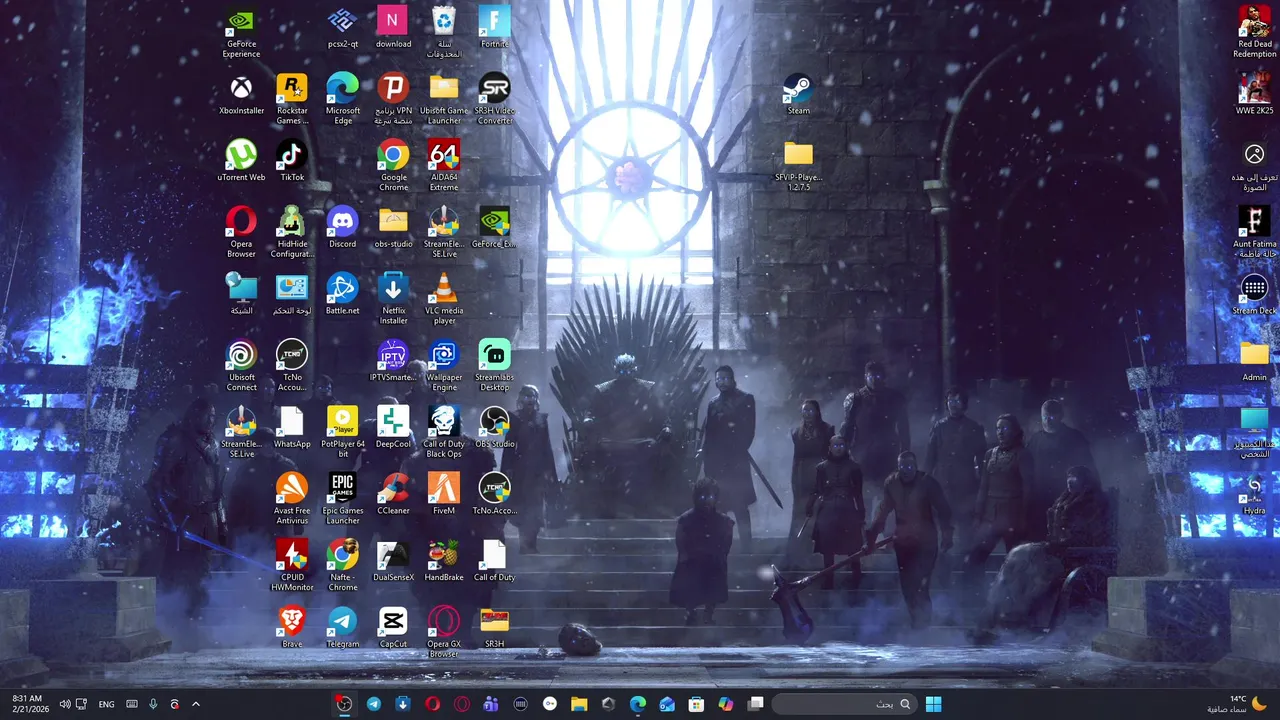Open the Epic Games Launcher shortcut
Screen dimensions: 1280x720
coord(343,499)
